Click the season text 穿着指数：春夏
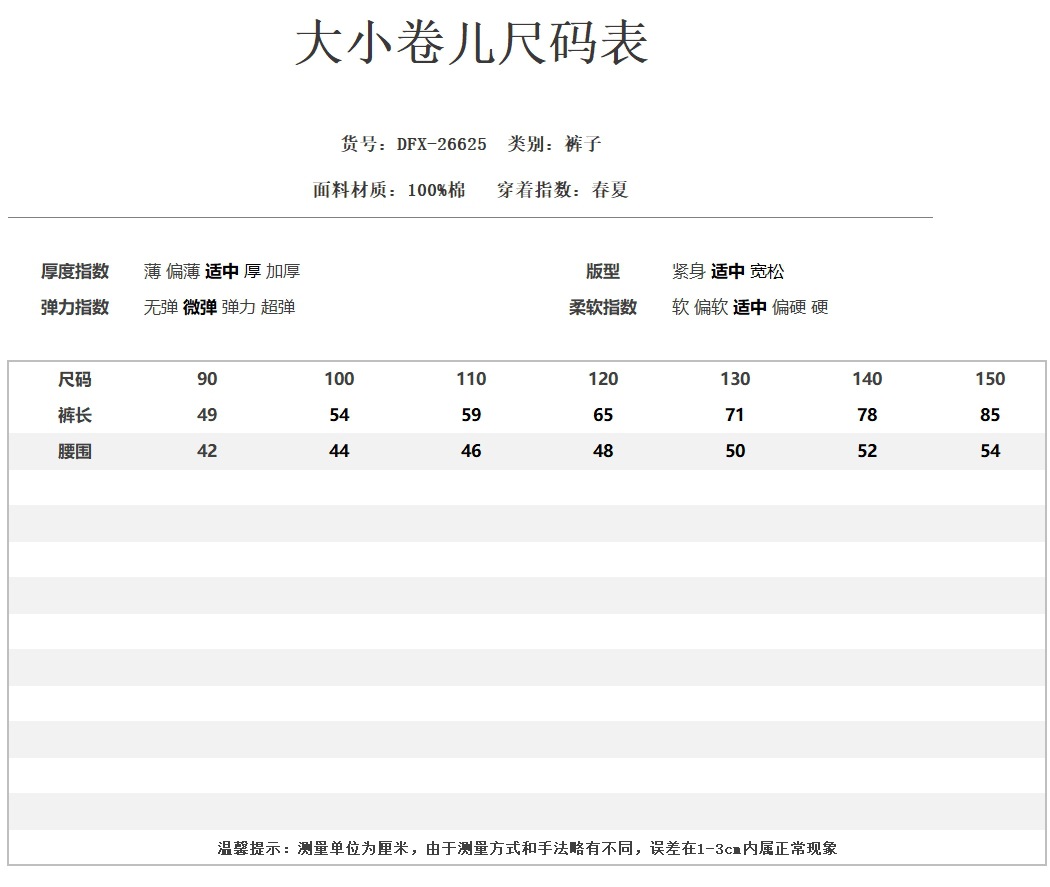The image size is (1050, 887). point(562,190)
